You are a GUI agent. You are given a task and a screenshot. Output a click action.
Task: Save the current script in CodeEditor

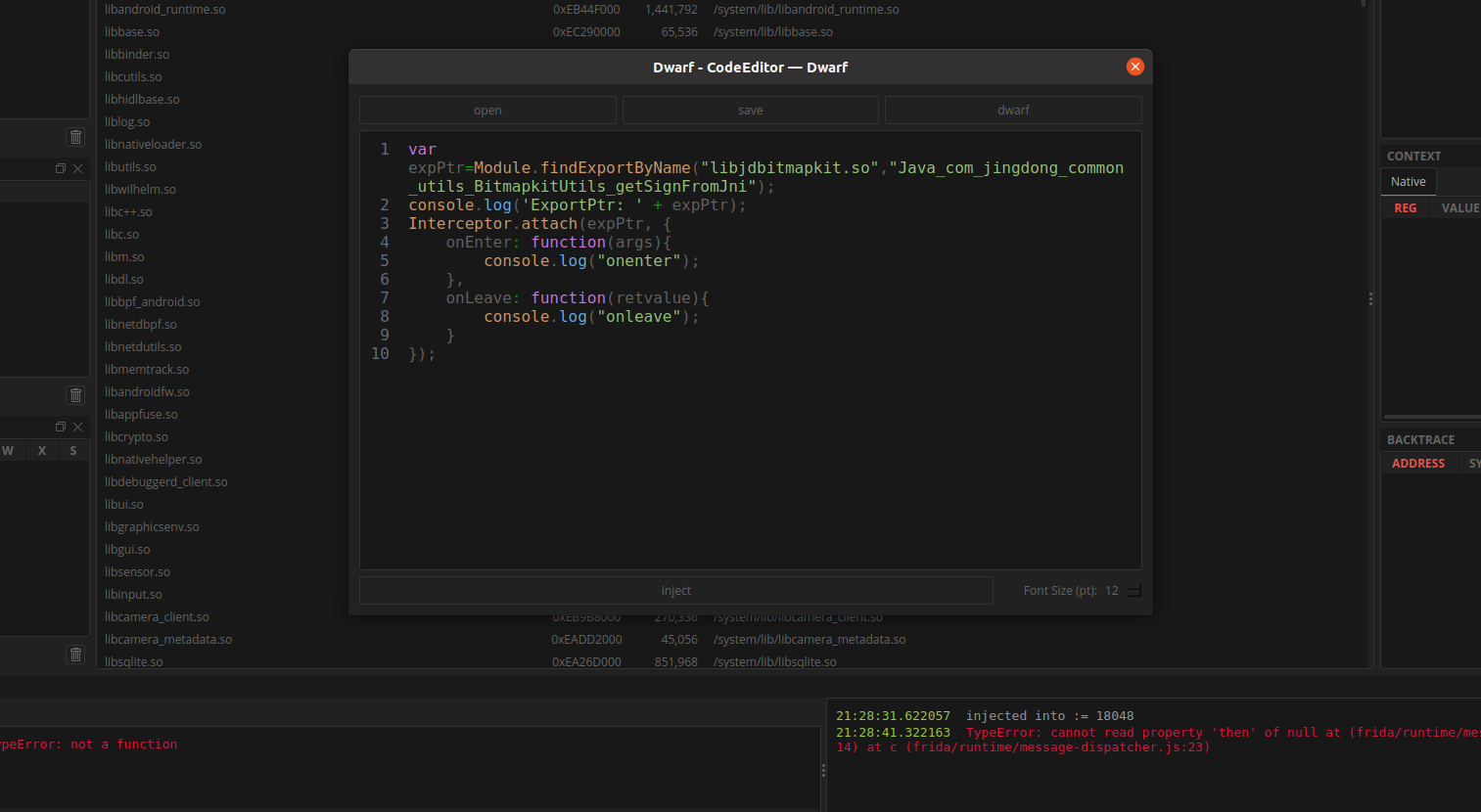coord(750,110)
